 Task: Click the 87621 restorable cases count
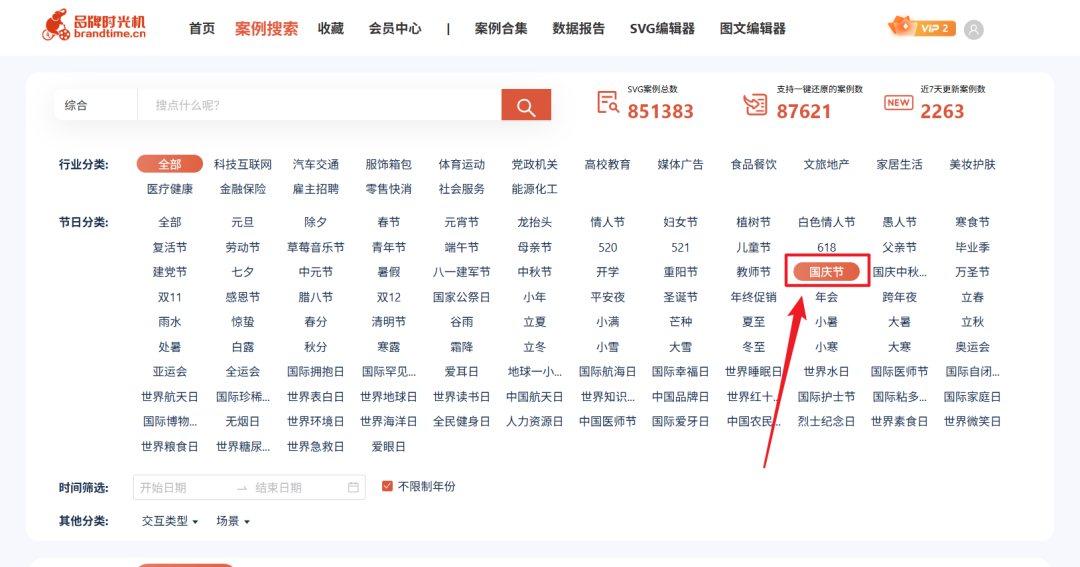(804, 112)
